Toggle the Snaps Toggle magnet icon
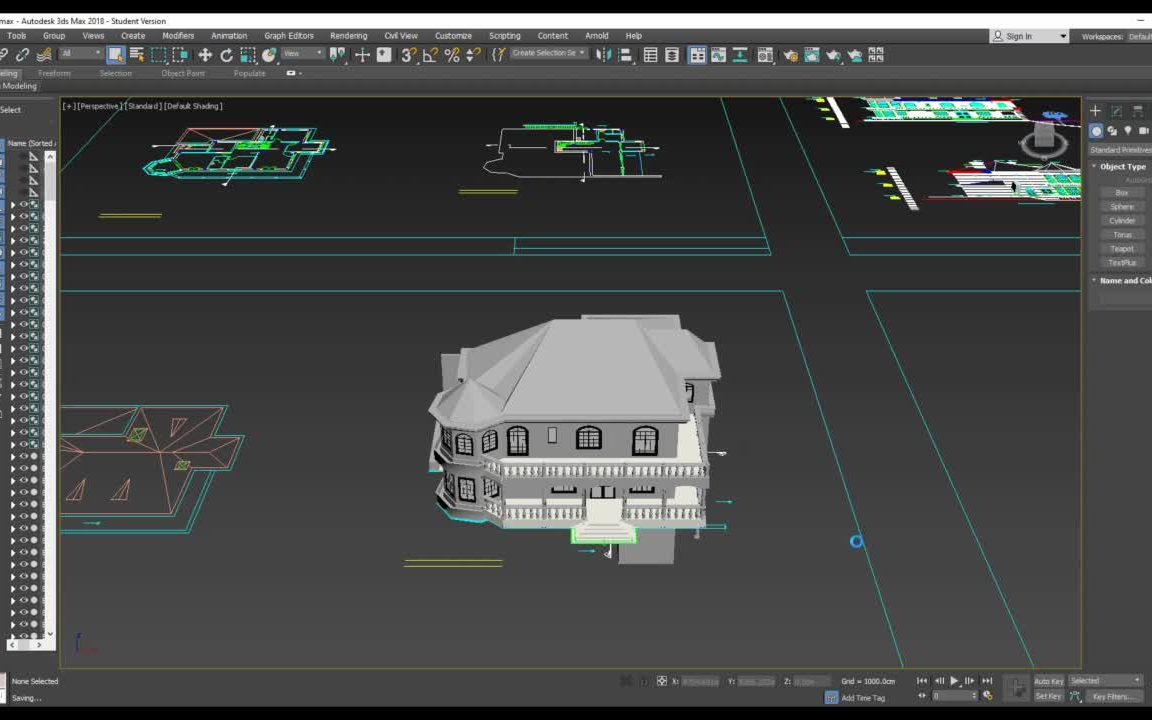The height and width of the screenshot is (720, 1152). point(407,55)
